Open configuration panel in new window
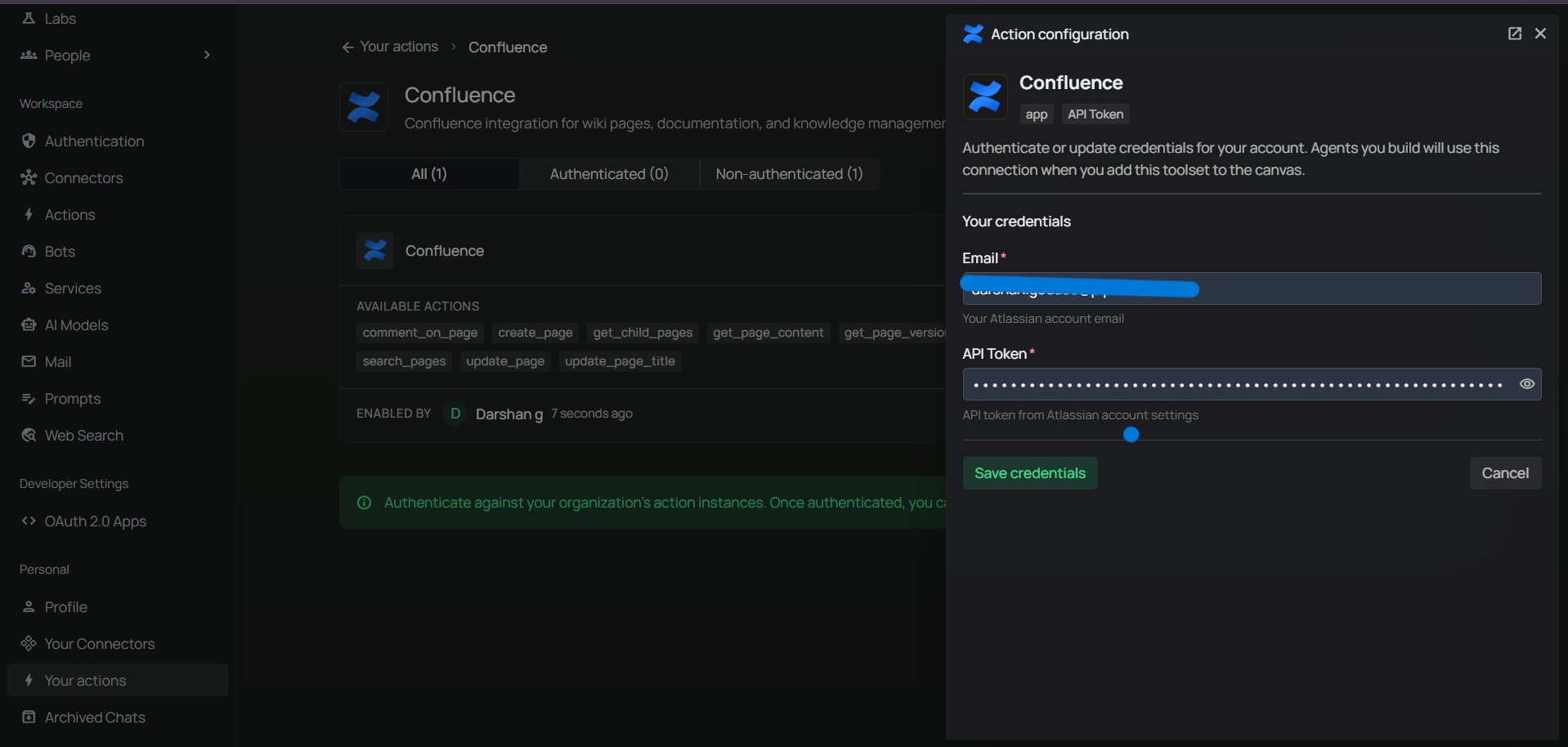 click(1515, 34)
